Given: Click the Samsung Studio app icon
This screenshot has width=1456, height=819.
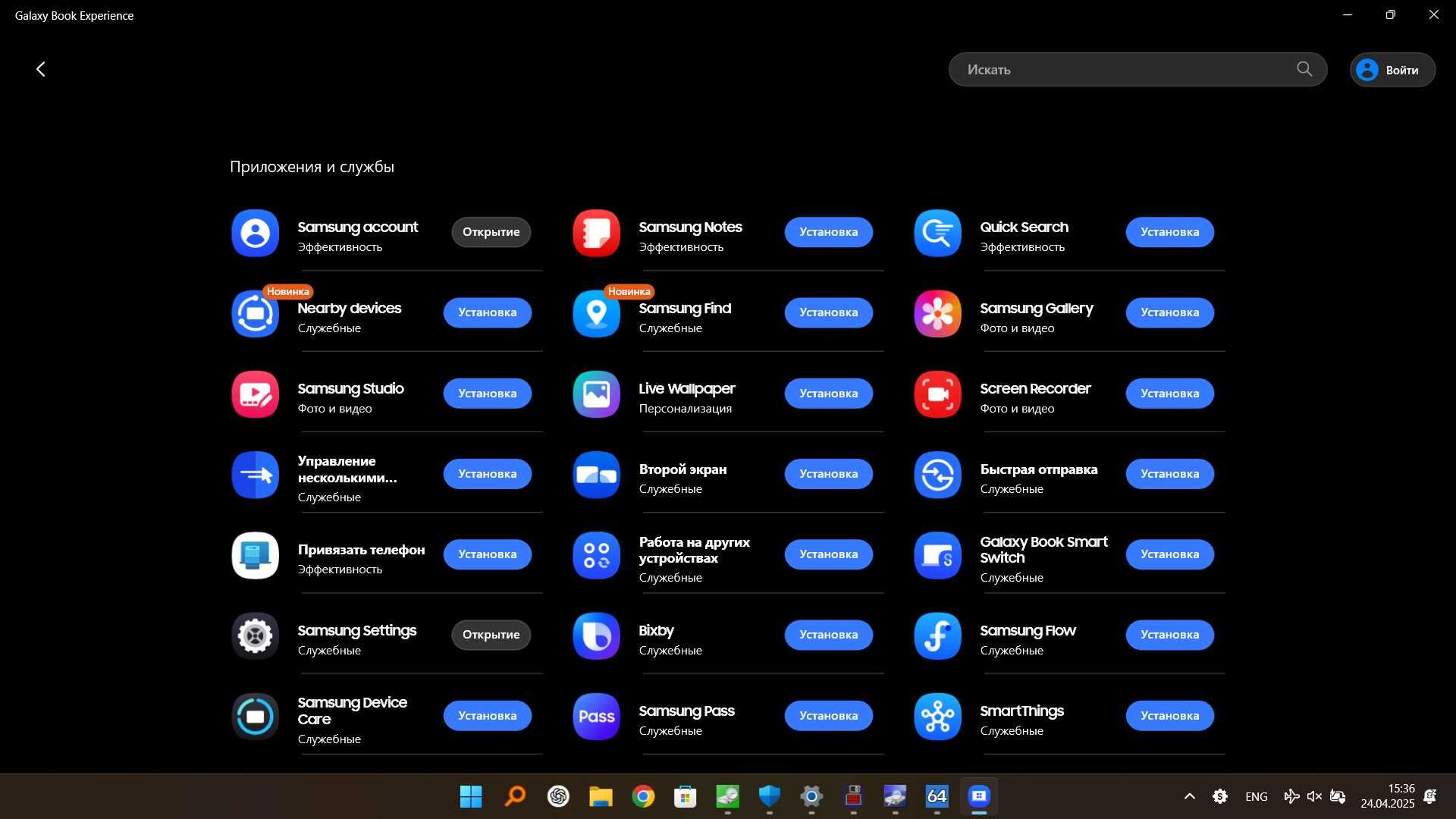Looking at the screenshot, I should (255, 394).
